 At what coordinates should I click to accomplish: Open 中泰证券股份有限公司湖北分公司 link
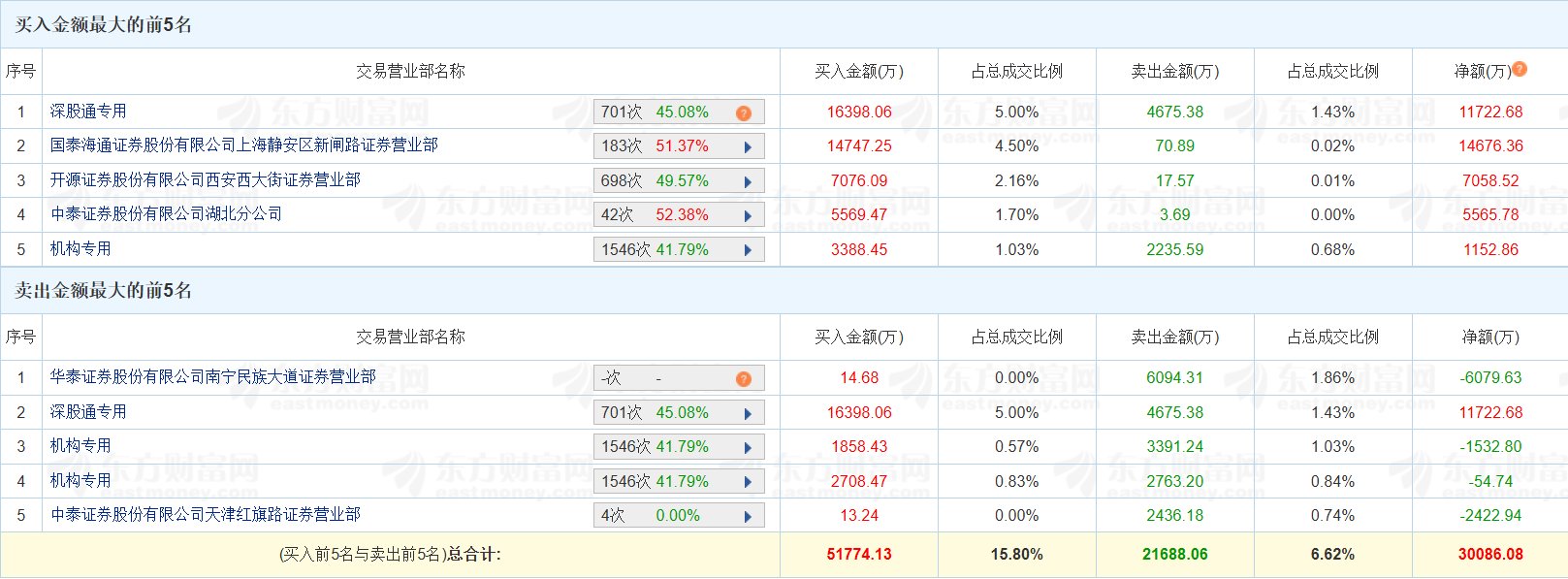pos(166,214)
